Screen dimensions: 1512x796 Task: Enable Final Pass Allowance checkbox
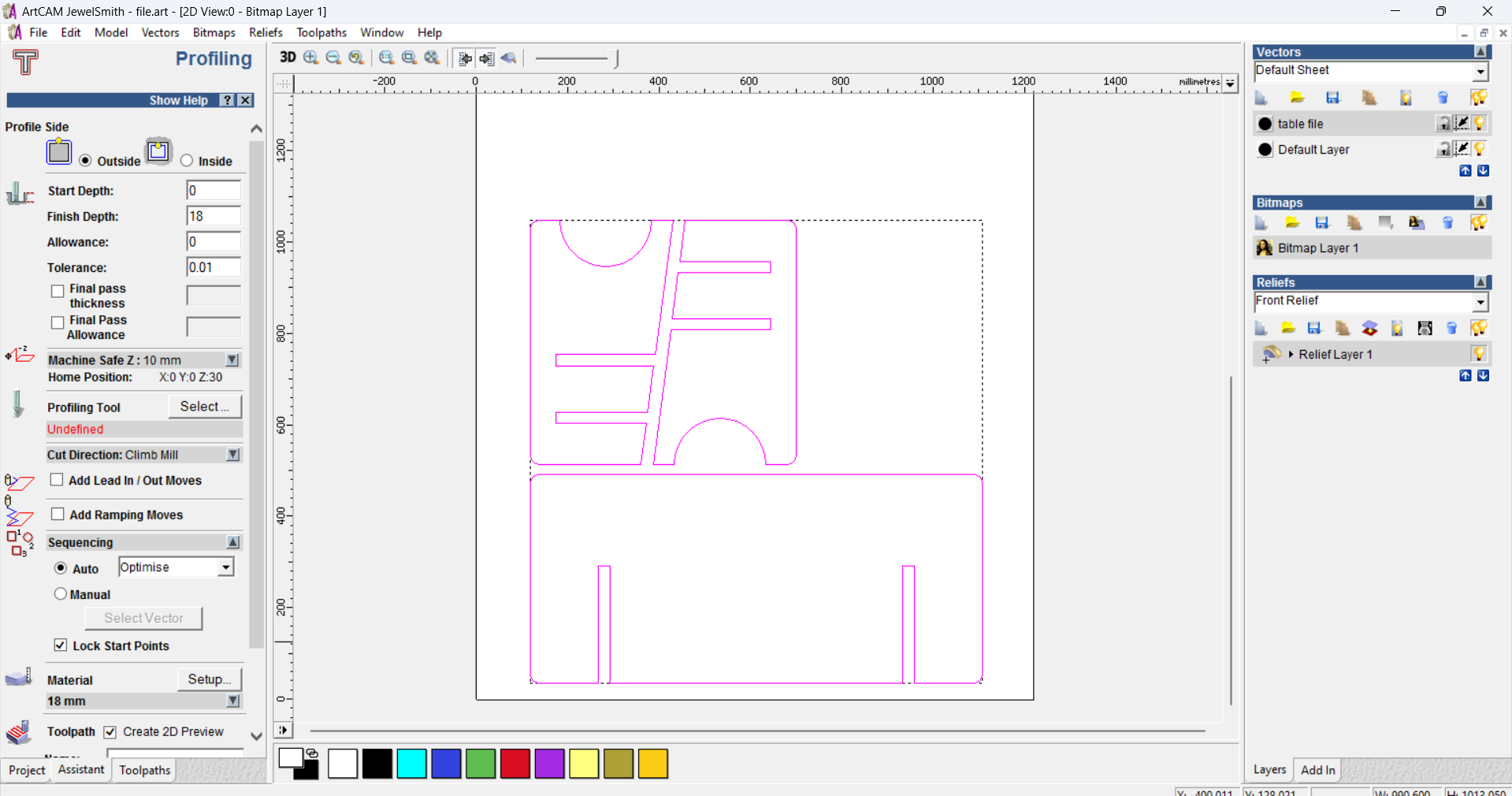(58, 323)
